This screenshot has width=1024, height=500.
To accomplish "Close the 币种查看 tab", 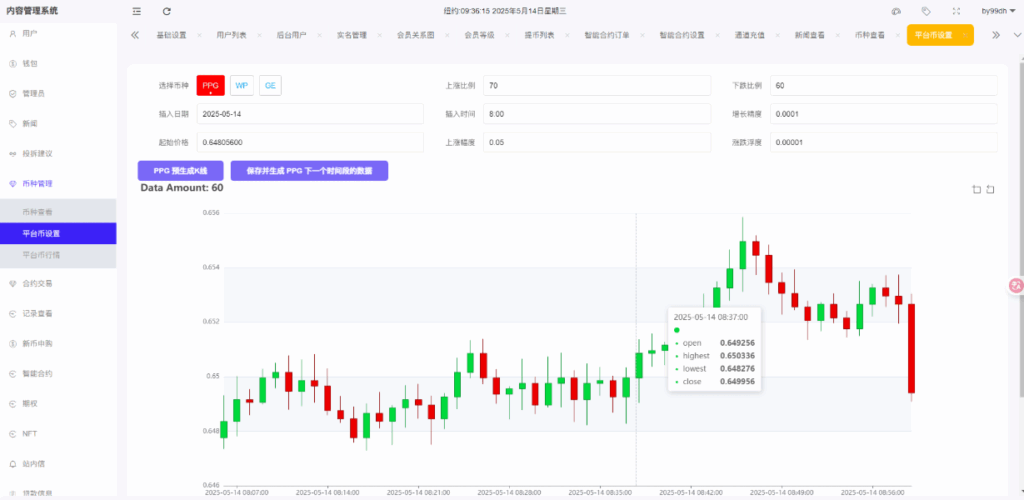I will 898,35.
